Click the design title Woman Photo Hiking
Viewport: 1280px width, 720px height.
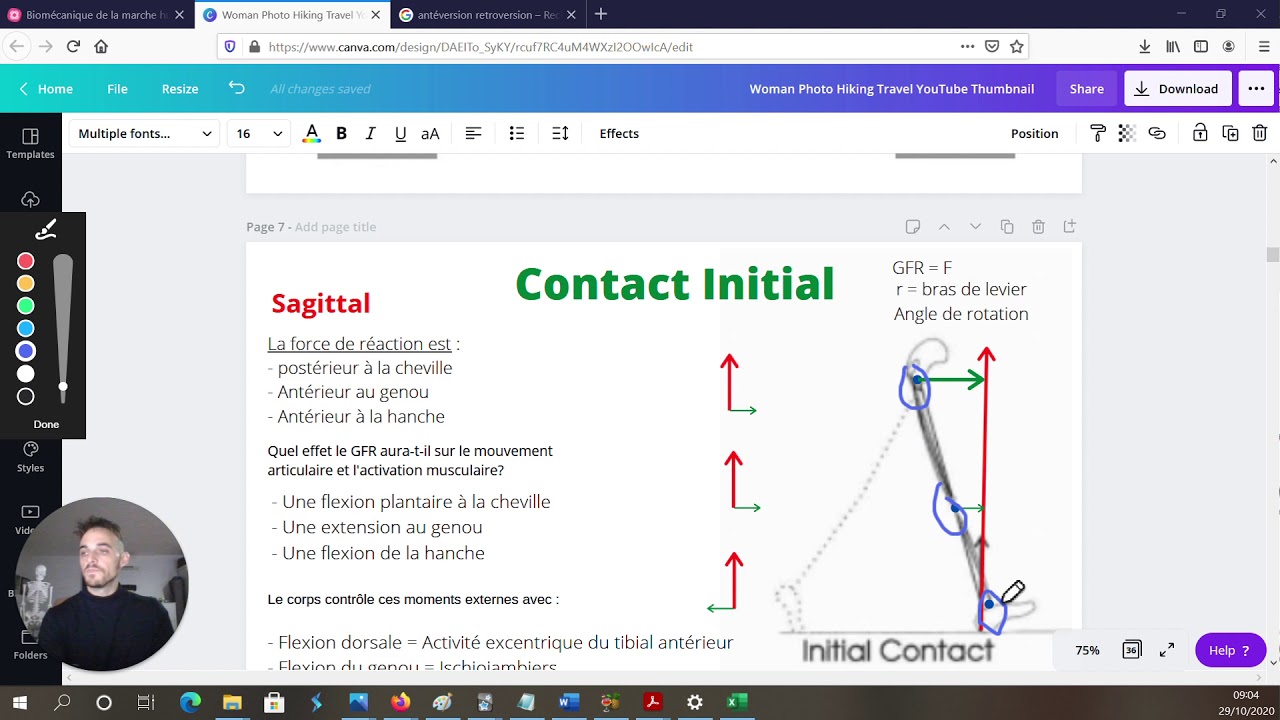click(x=891, y=88)
